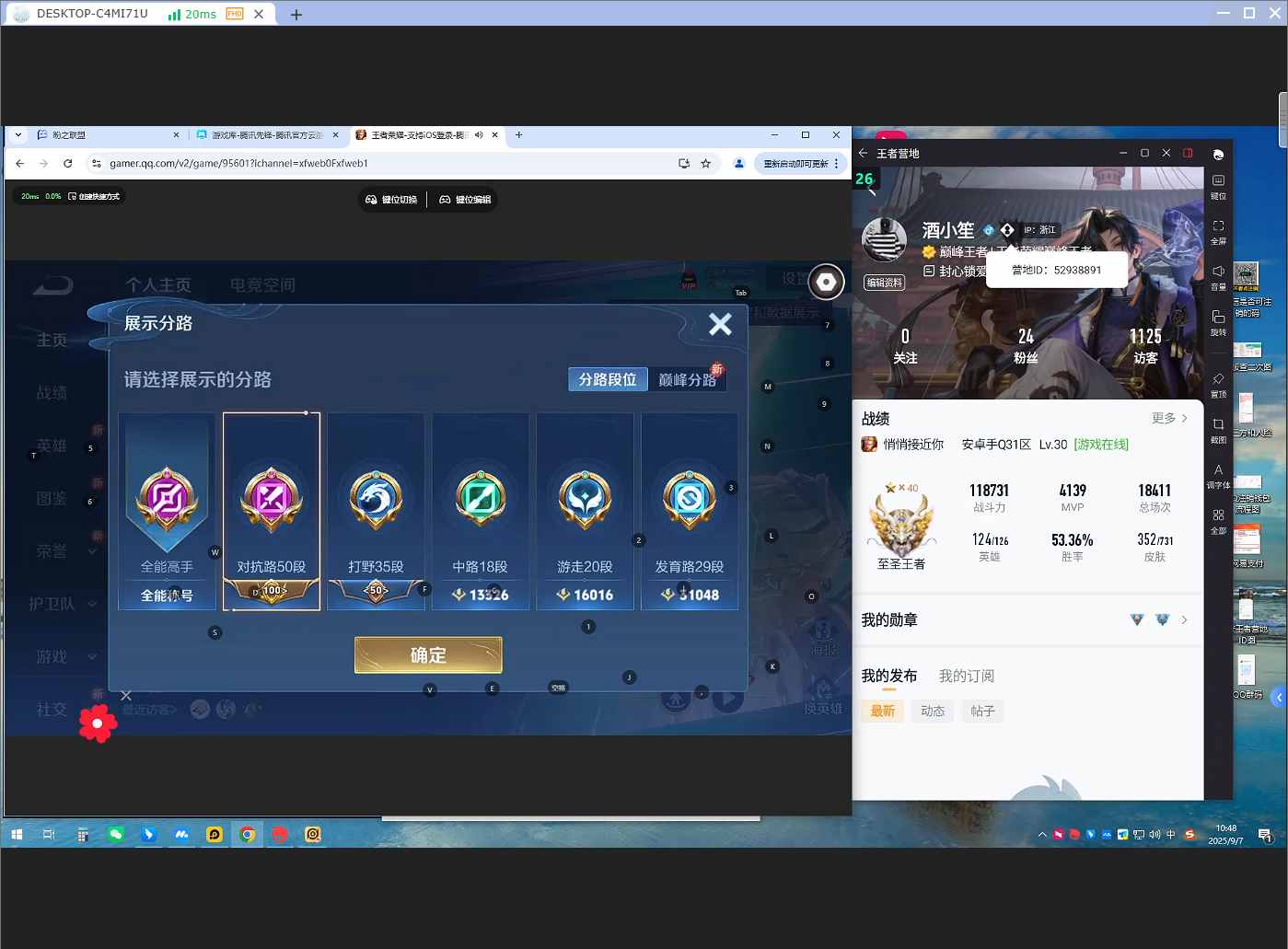1288x949 pixels.
Task: Open Chrome tab search dropdown arrow
Action: [17, 134]
